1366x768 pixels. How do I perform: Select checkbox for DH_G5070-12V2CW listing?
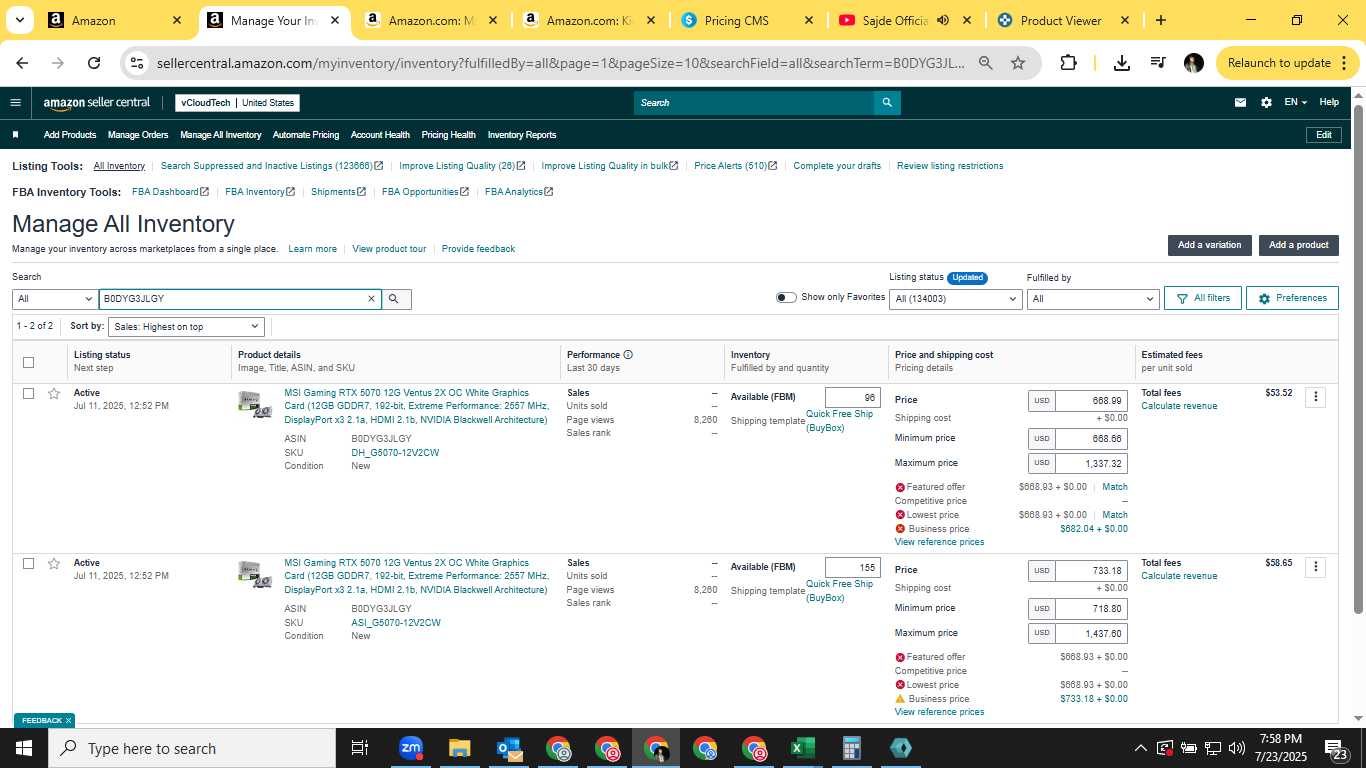point(28,393)
